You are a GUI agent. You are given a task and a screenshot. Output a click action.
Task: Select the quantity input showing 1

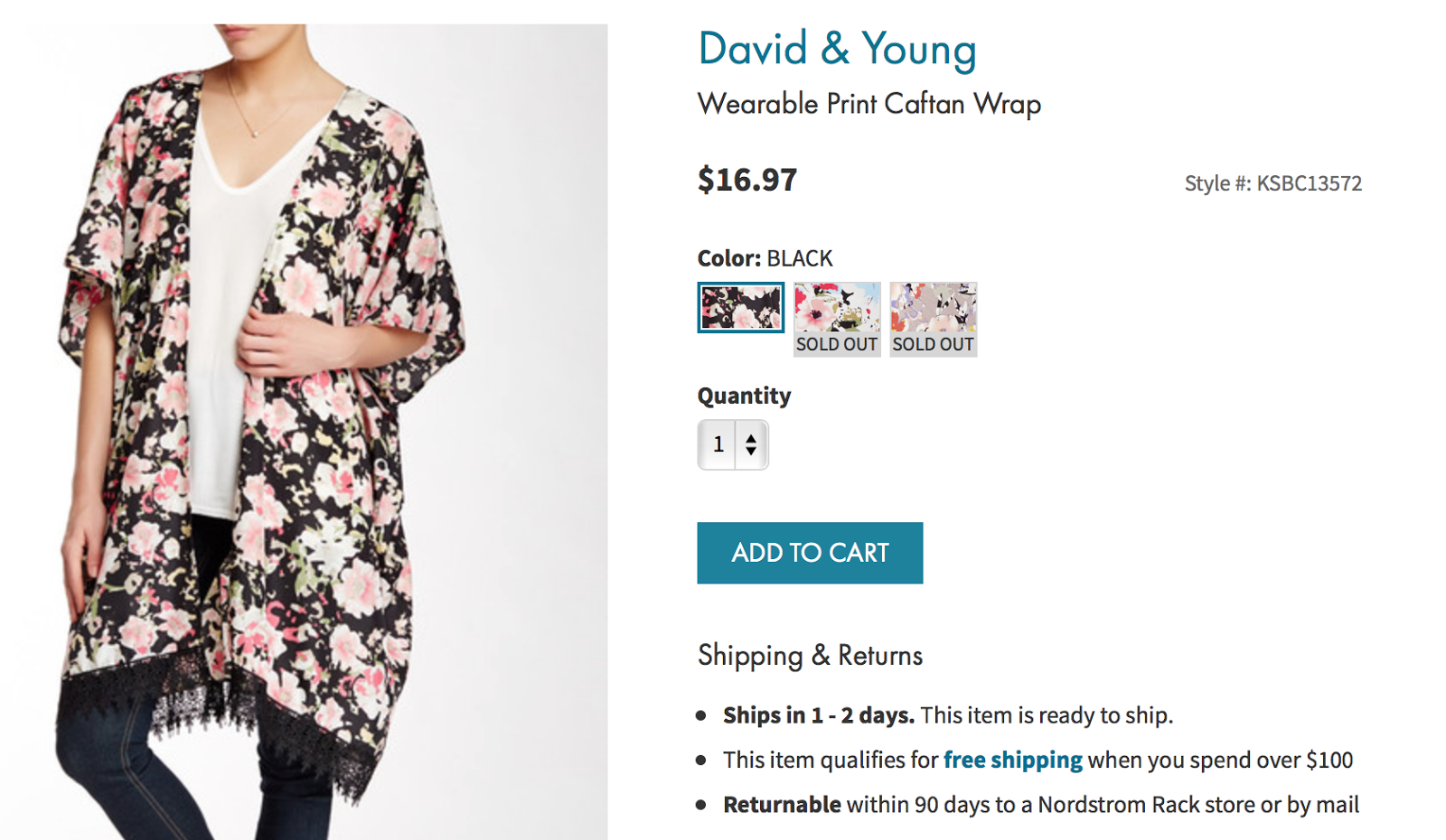[x=718, y=443]
